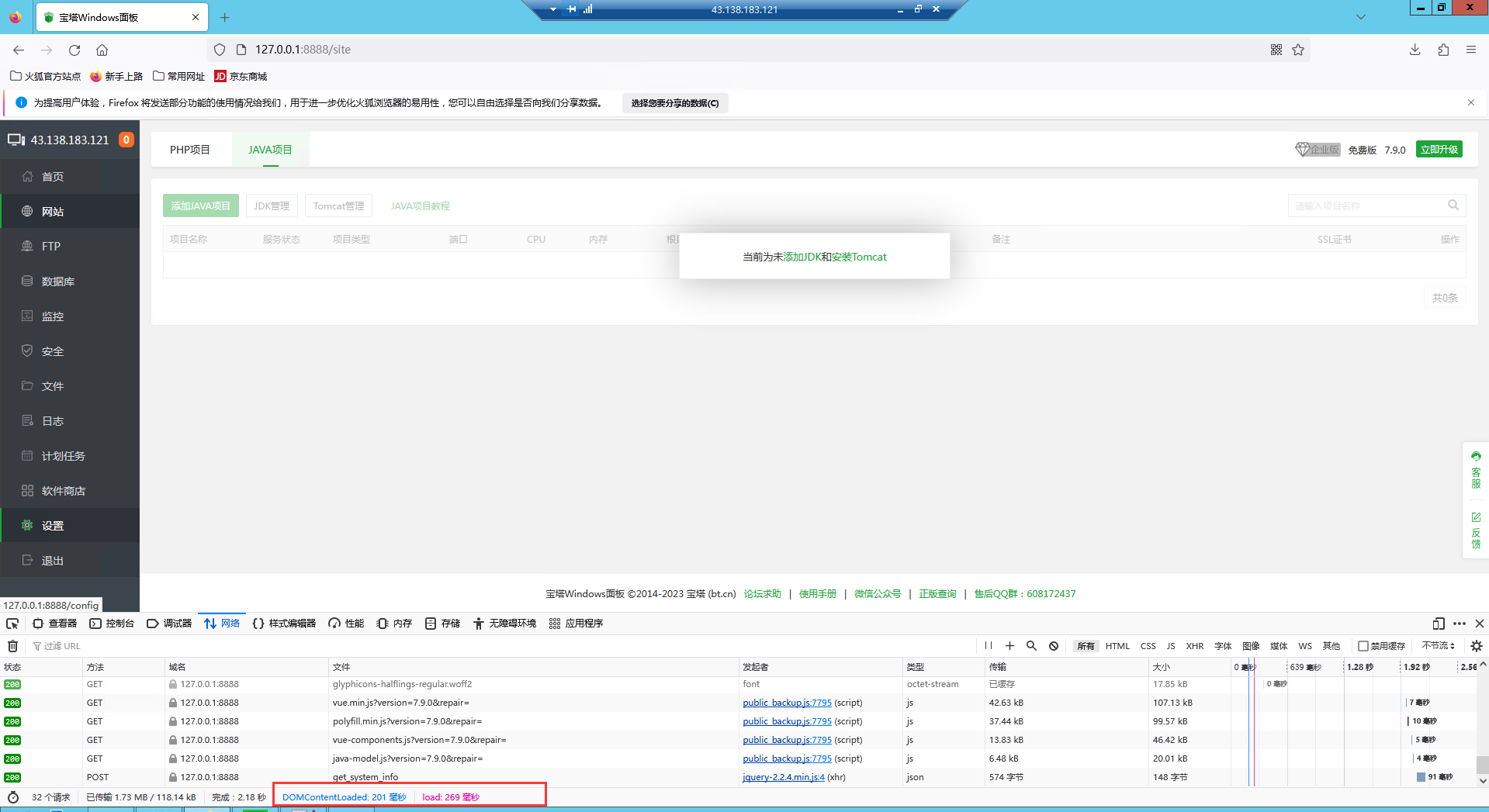Select the JAVA项目 tab
This screenshot has width=1489, height=812.
tap(270, 150)
